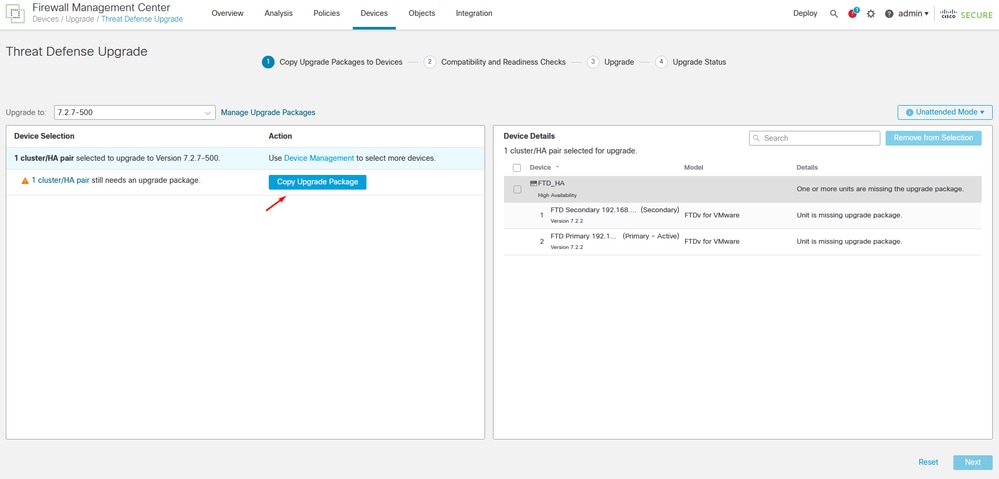Screen dimensions: 999x479
Task: Click the Upgrade Status step label
Action: tap(700, 62)
